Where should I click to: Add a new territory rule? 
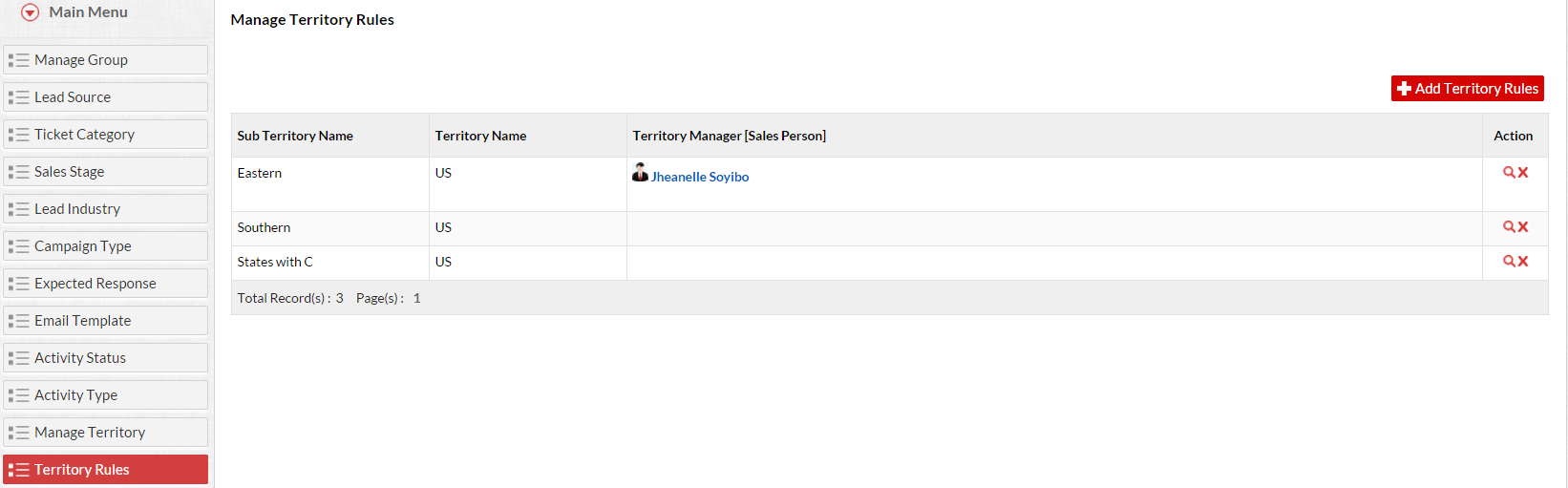pyautogui.click(x=1468, y=89)
